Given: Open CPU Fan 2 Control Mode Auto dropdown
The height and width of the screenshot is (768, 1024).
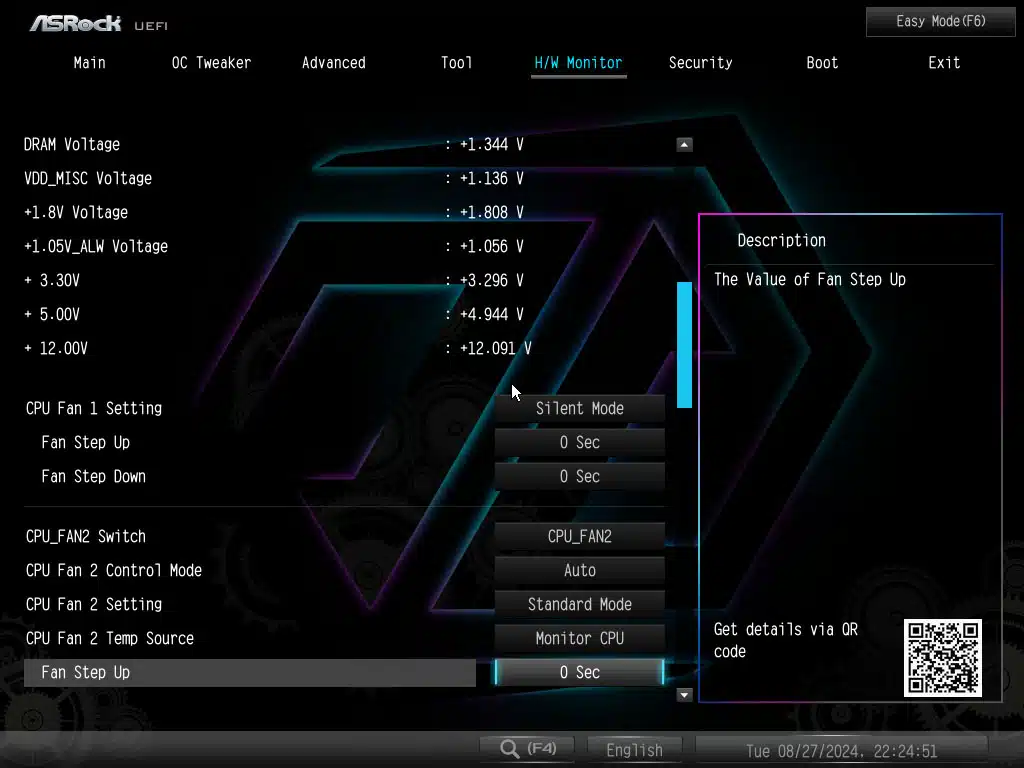Looking at the screenshot, I should coord(579,571).
